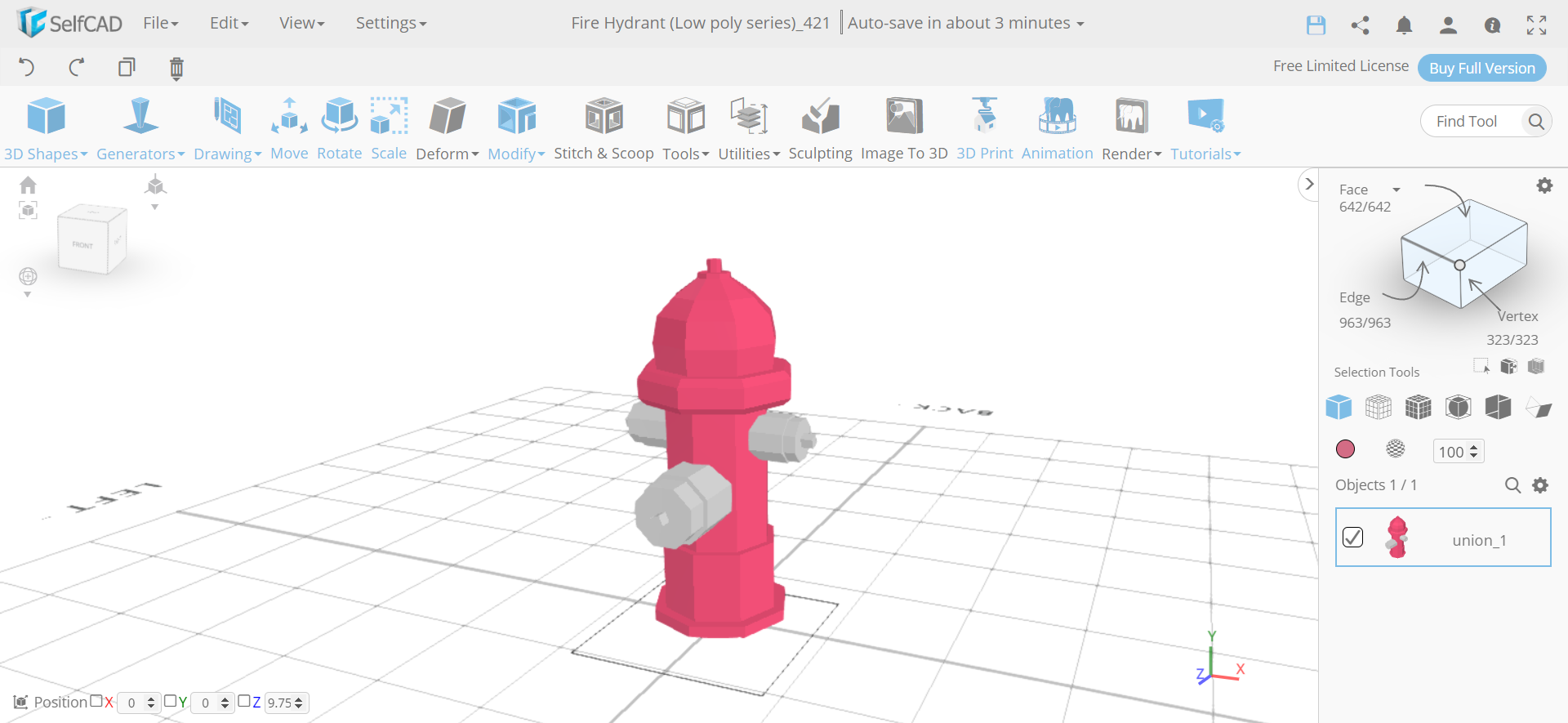This screenshot has height=723, width=1568.
Task: Save project with floppy disk icon
Action: click(x=1316, y=25)
